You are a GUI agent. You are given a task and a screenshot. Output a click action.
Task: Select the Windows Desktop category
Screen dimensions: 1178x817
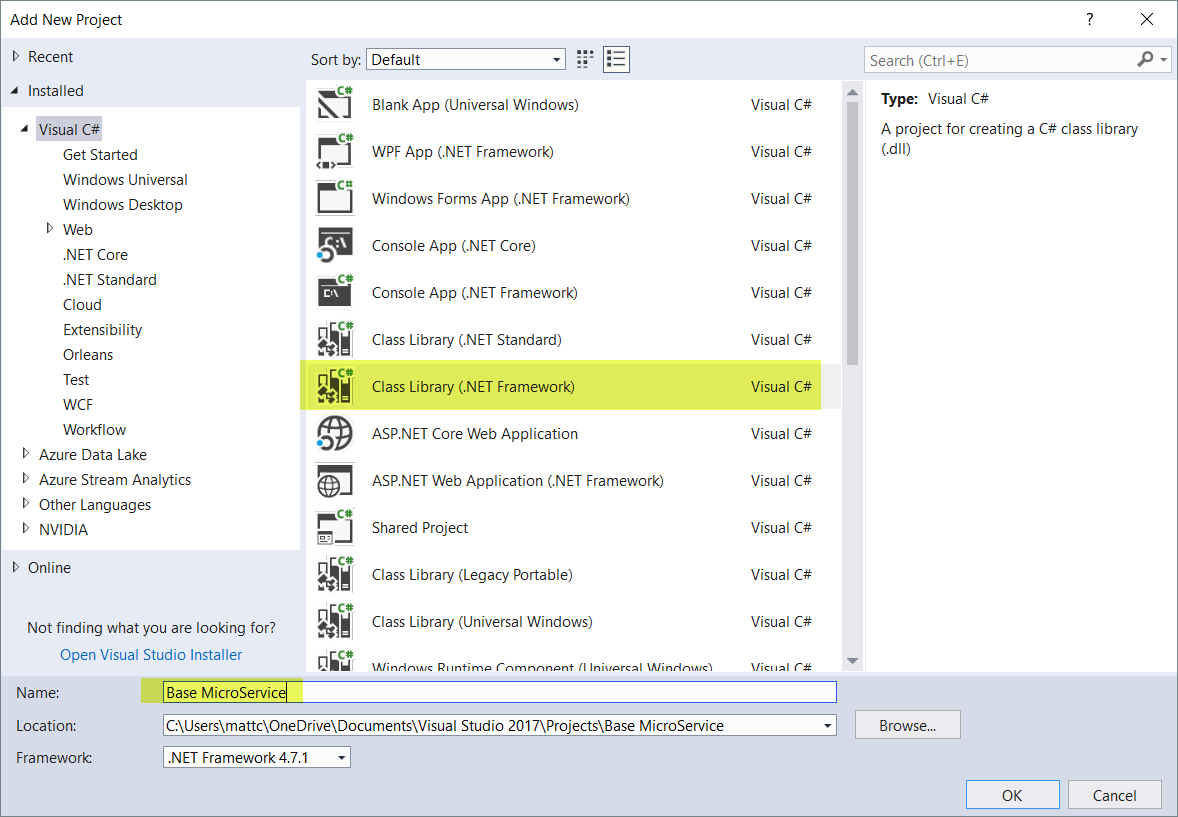122,204
